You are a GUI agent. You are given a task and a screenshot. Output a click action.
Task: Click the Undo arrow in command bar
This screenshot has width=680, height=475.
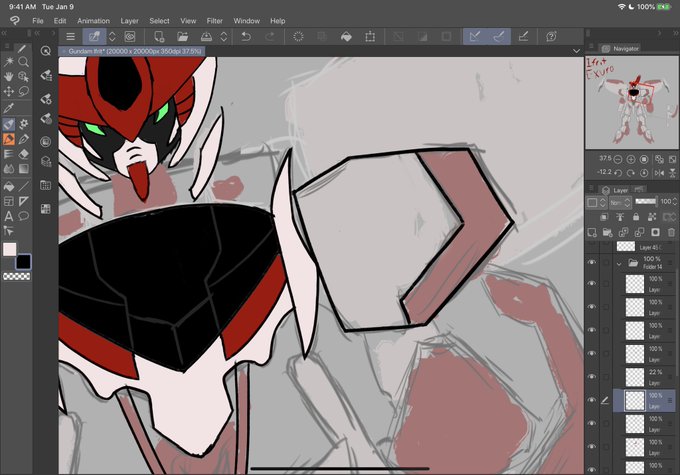[x=246, y=36]
